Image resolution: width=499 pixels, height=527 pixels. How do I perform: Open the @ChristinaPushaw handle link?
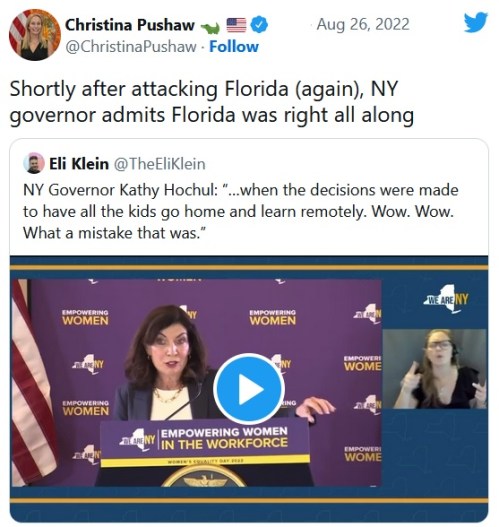131,47
